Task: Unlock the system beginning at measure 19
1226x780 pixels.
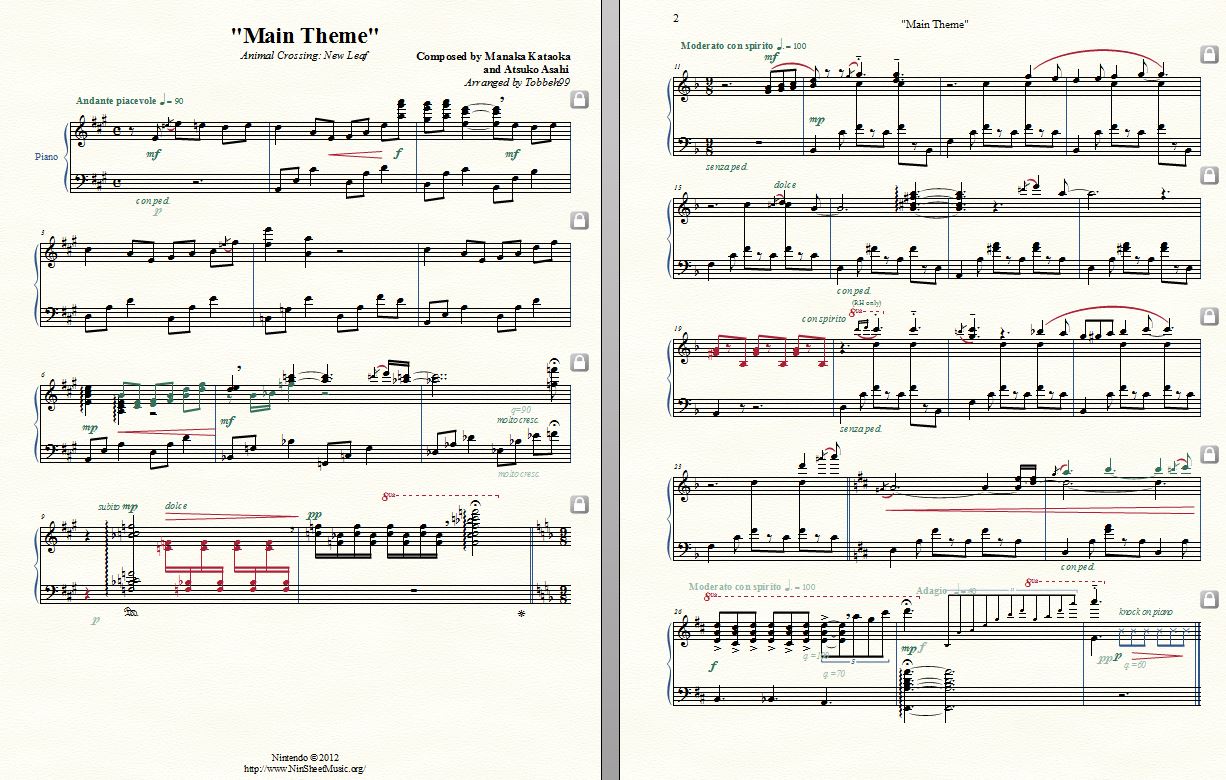Action: [1208, 317]
